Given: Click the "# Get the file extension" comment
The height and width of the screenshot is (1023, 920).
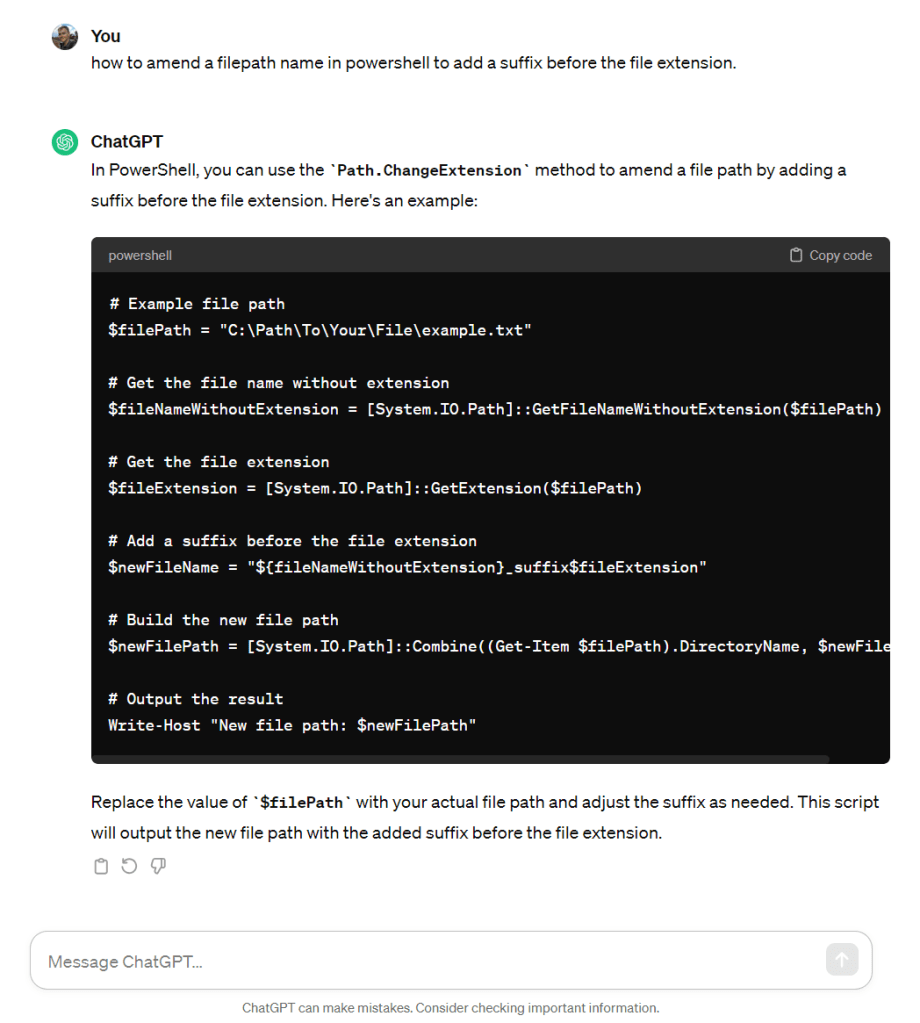Looking at the screenshot, I should pyautogui.click(x=218, y=462).
